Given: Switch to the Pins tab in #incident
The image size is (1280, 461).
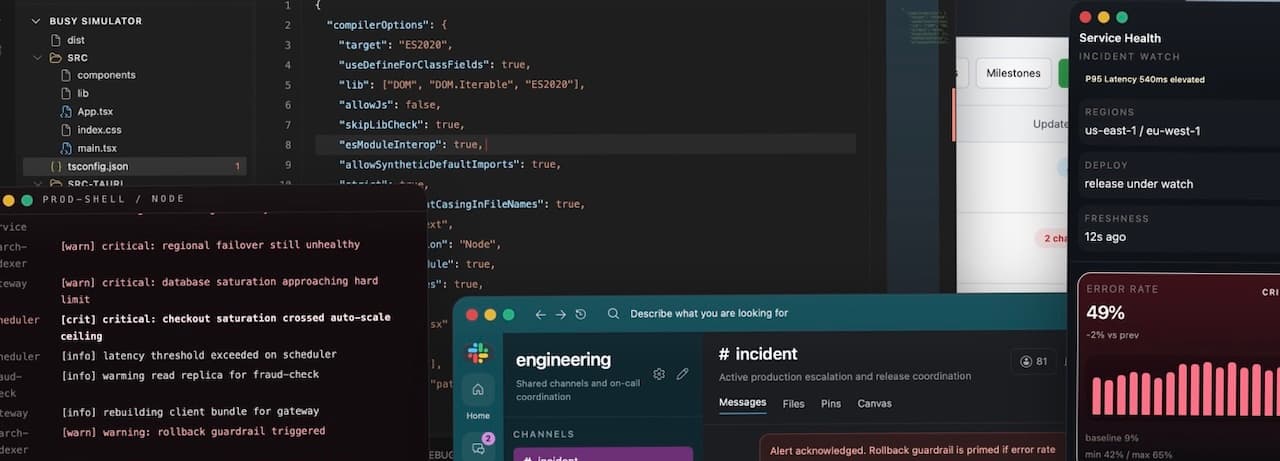Looking at the screenshot, I should click(x=831, y=404).
